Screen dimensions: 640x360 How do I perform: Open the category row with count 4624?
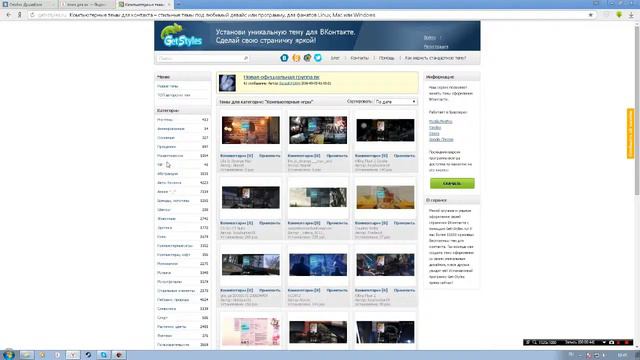coord(182,300)
